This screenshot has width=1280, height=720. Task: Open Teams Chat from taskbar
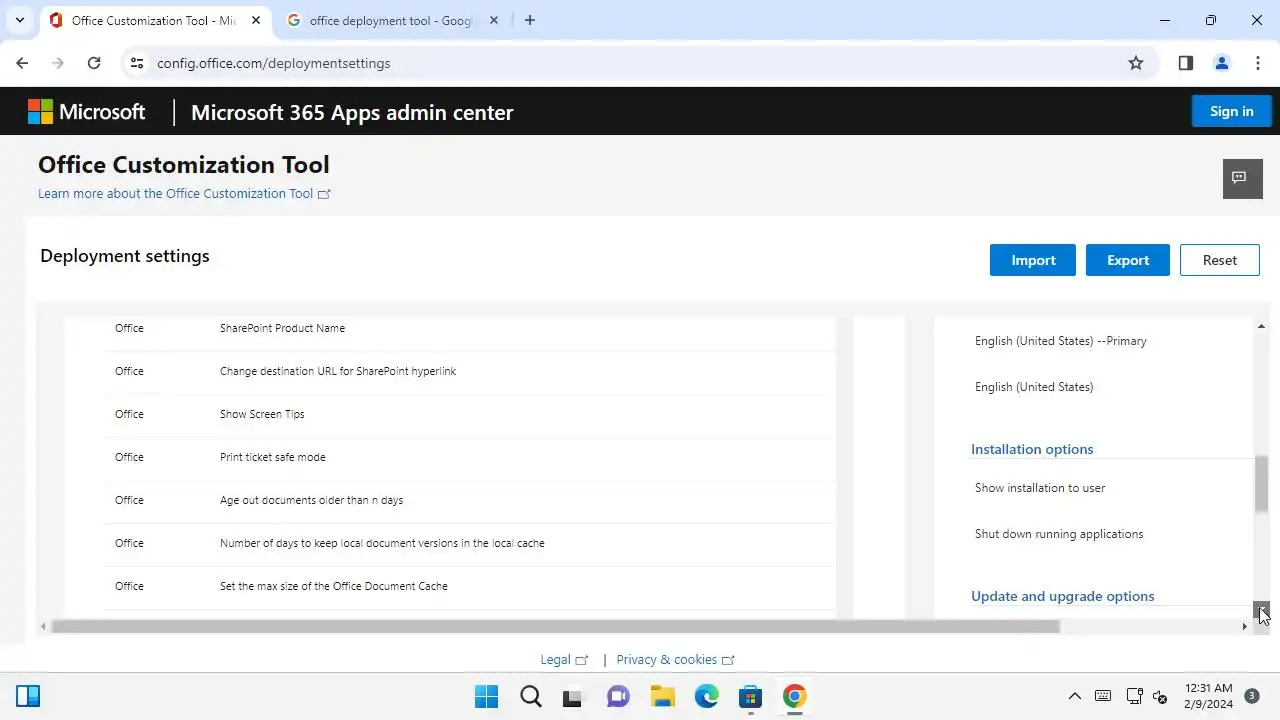tap(618, 696)
